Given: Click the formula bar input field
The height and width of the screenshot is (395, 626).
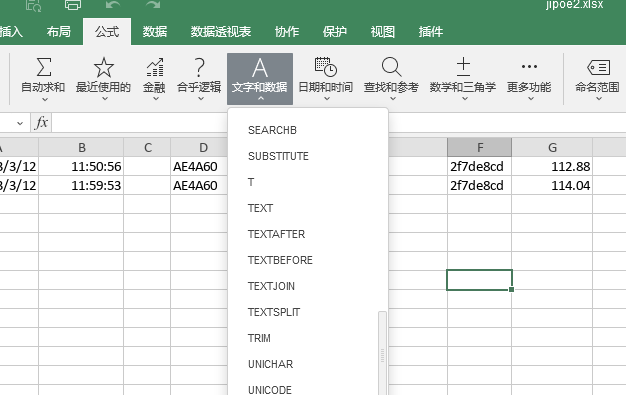Looking at the screenshot, I should point(339,123).
